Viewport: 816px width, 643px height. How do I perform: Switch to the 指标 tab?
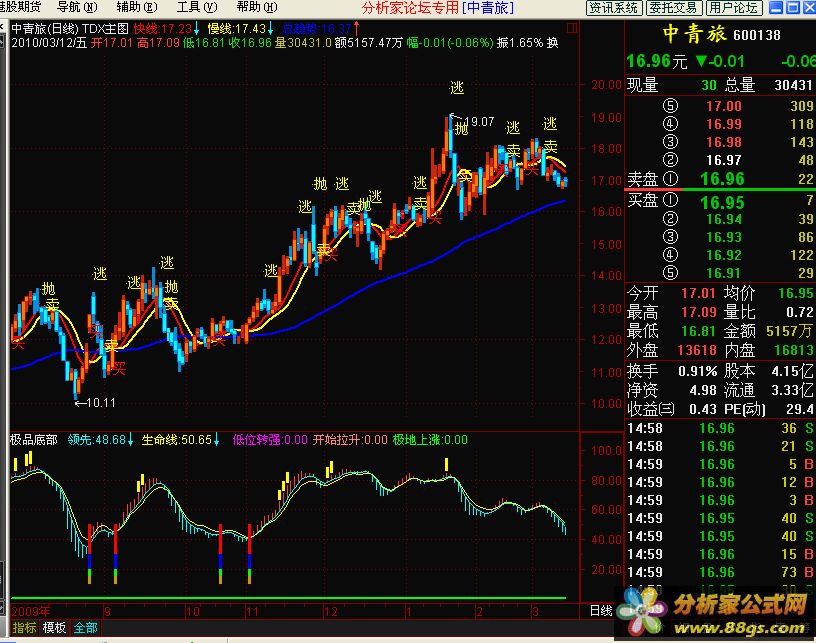point(24,627)
